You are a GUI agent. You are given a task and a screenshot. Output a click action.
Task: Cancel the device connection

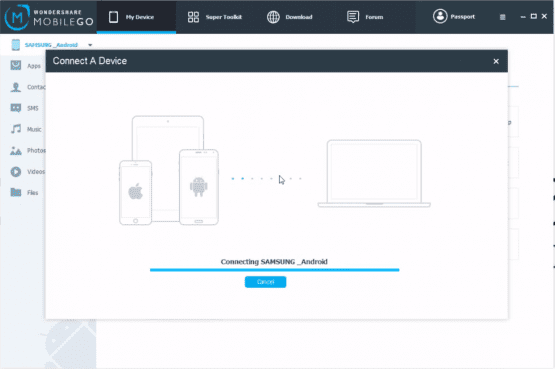pos(265,282)
